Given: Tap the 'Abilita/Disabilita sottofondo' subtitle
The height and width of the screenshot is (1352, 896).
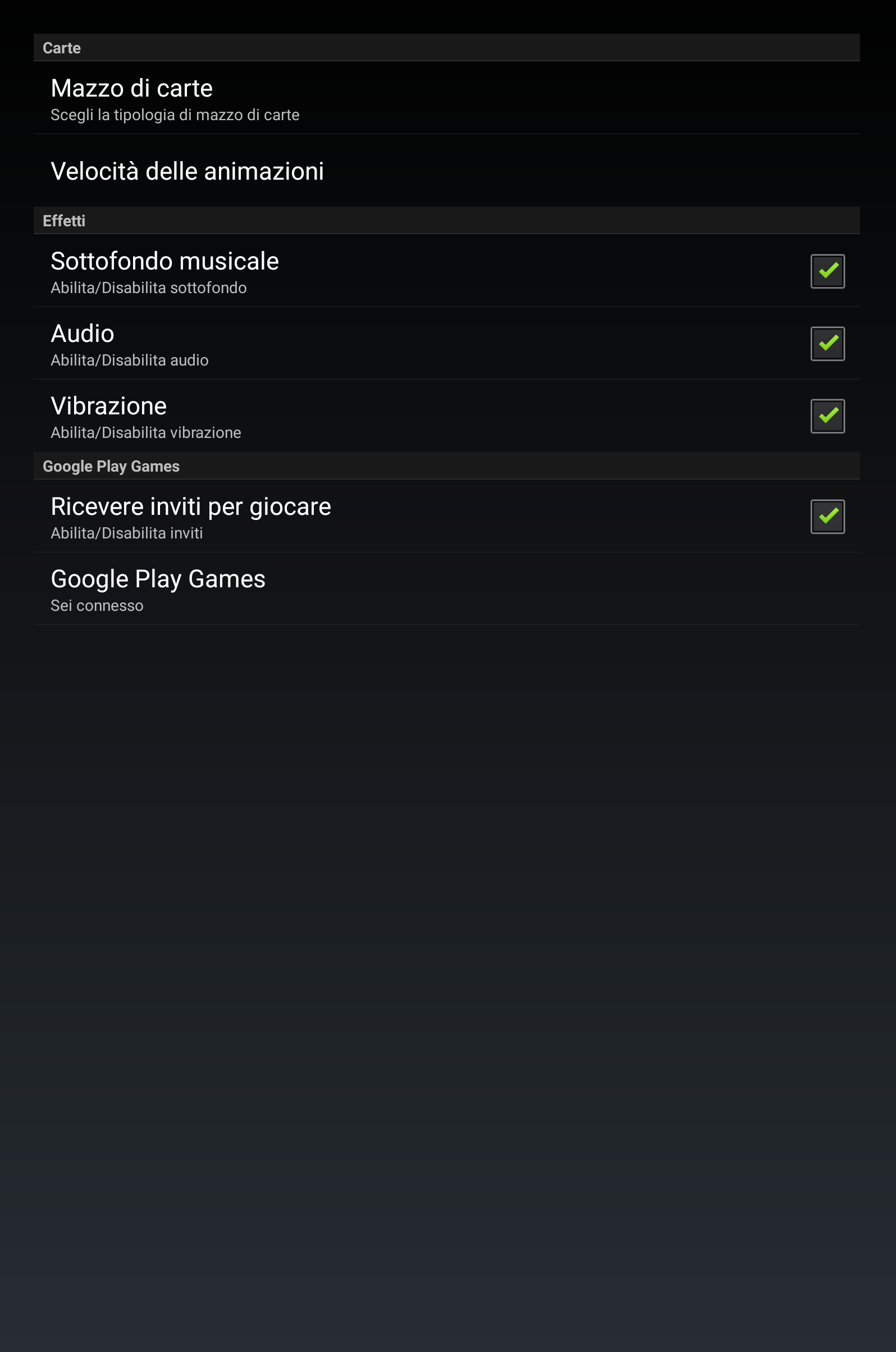Looking at the screenshot, I should 149,288.
